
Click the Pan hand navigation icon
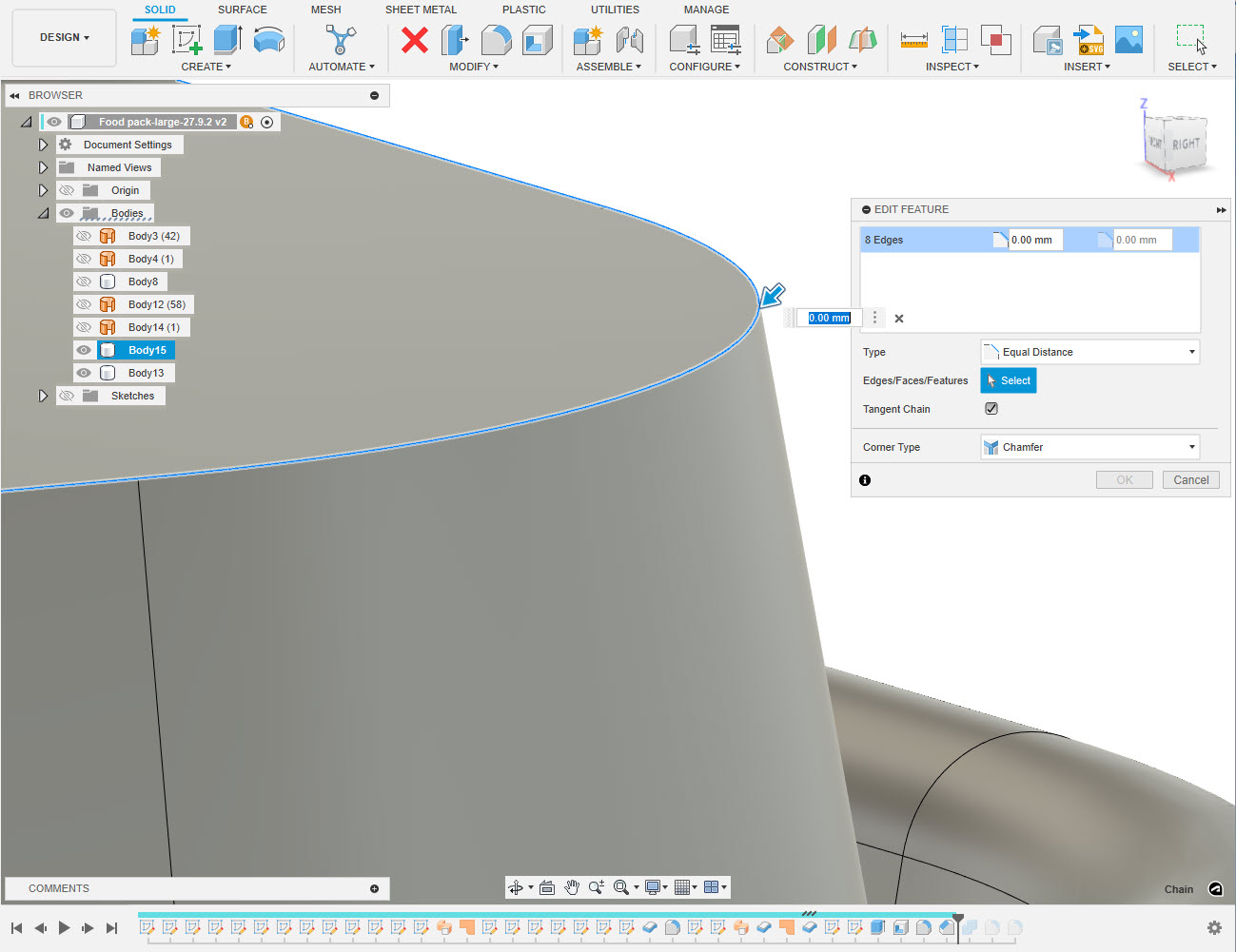click(x=572, y=887)
